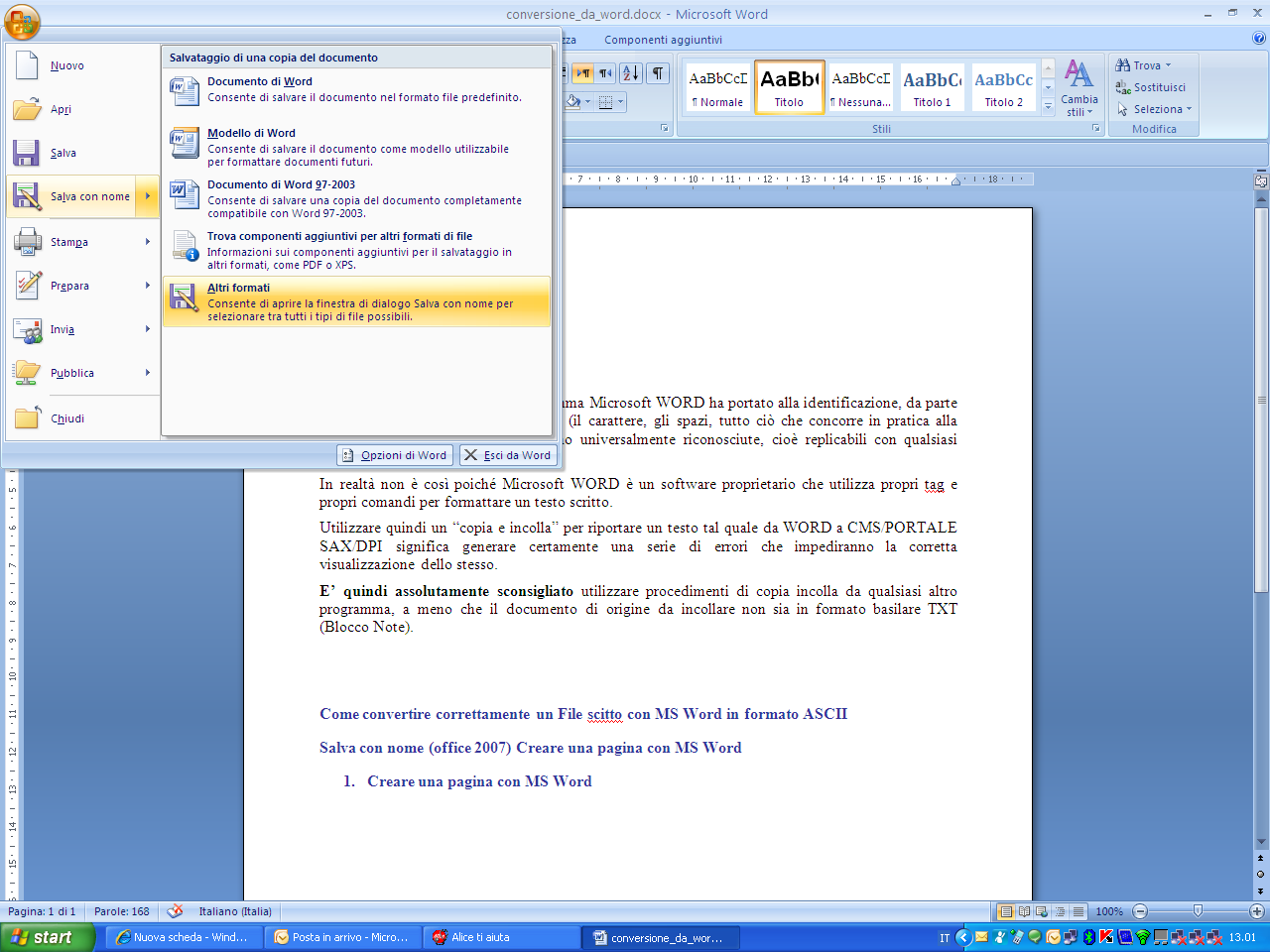Toggle right-to-left text direction button
The height and width of the screenshot is (952, 1270).
point(604,73)
